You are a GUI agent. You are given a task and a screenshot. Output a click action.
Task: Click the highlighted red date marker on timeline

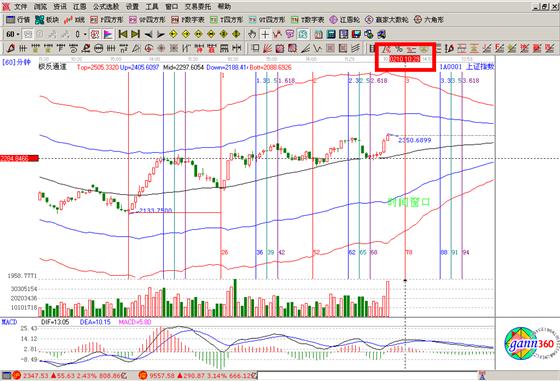pos(405,59)
